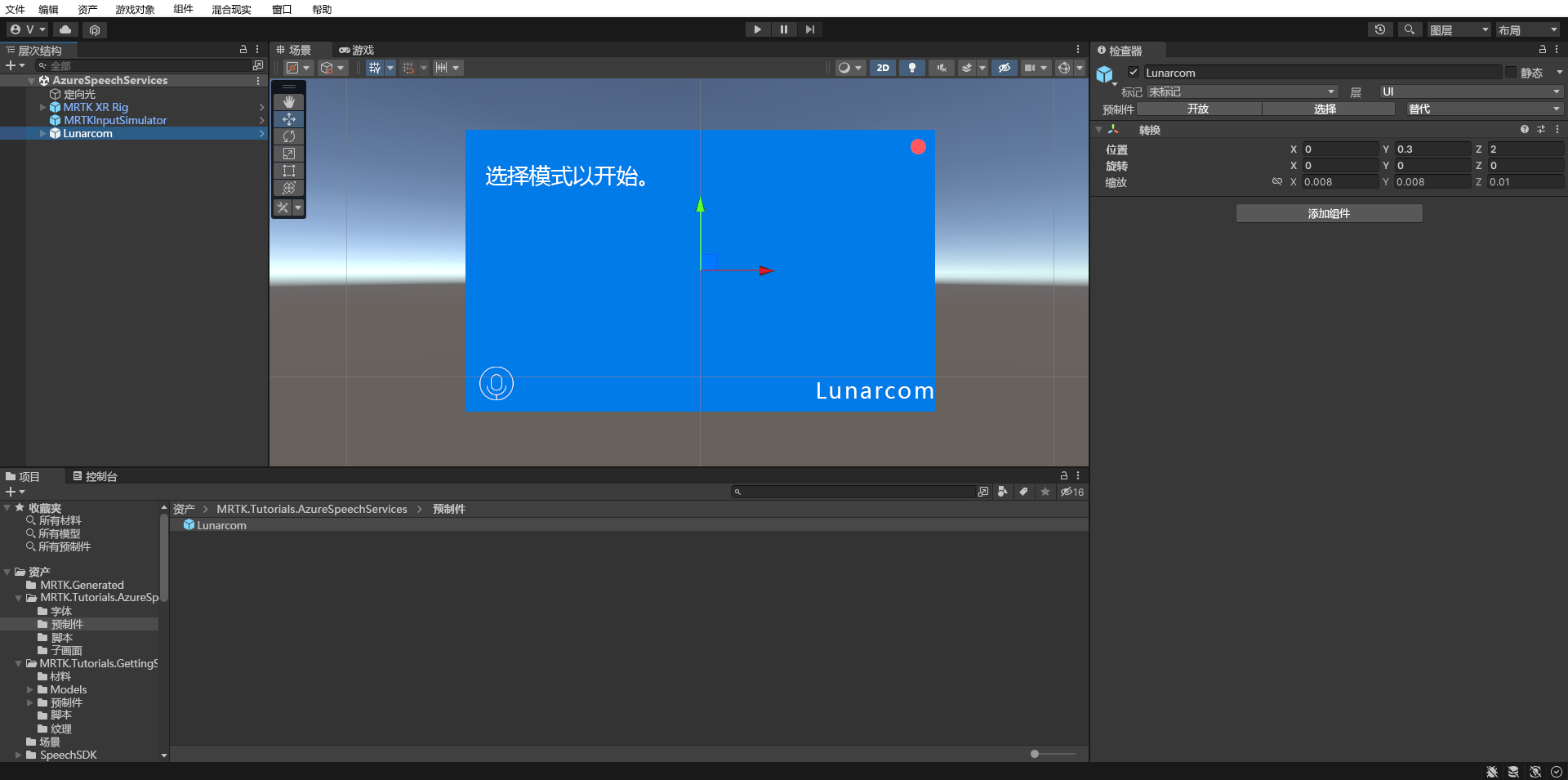Open Transform component help icon
Screen dimensions: 1568x780
pos(1525,129)
